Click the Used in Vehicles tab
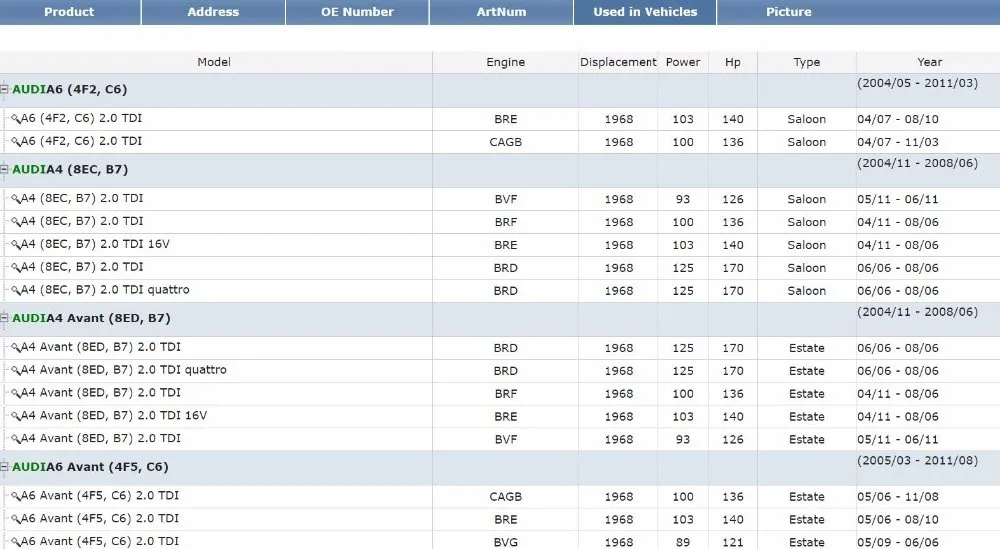The width and height of the screenshot is (1000, 549). click(645, 12)
